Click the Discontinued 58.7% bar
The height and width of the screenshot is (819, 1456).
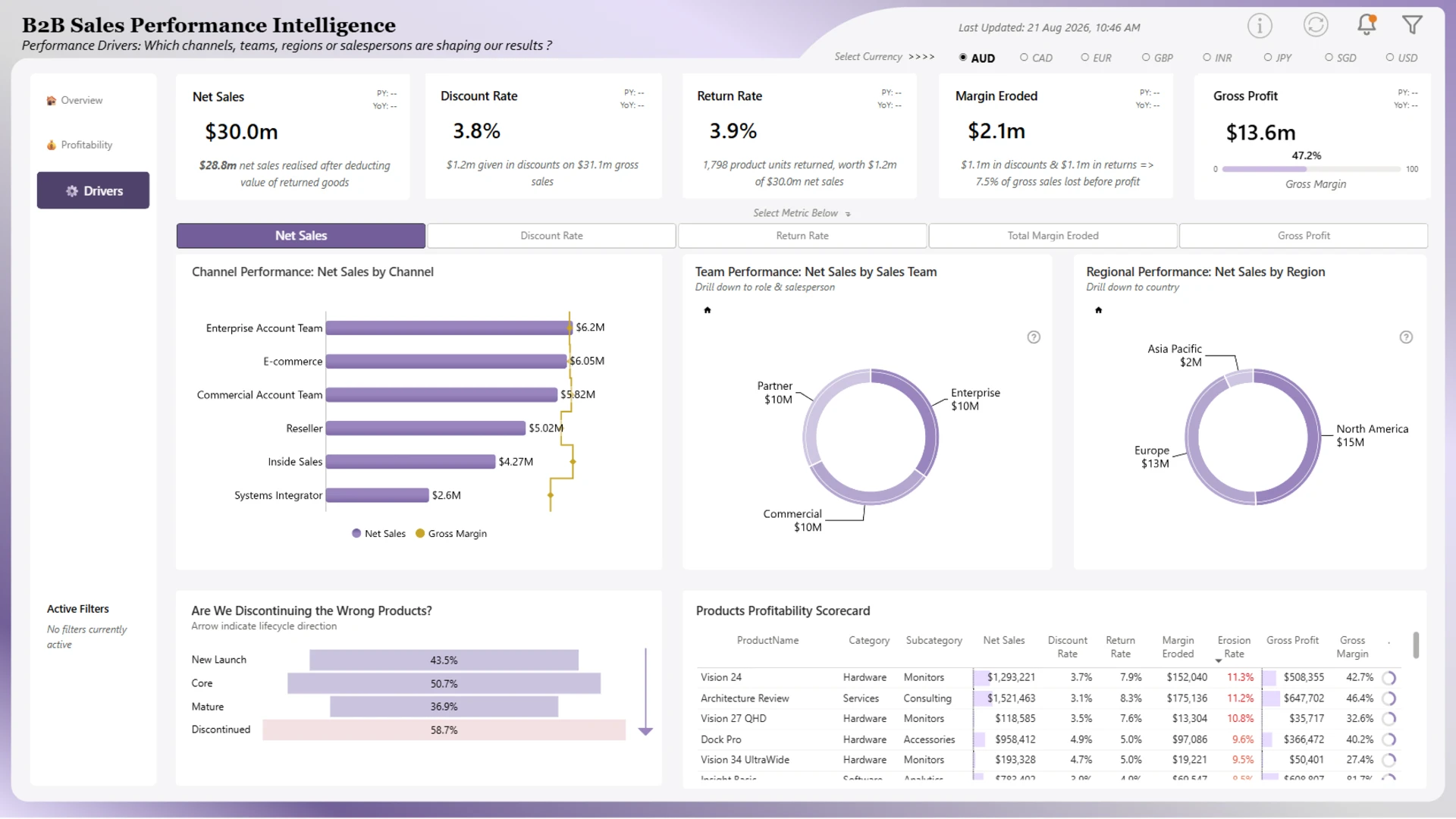pos(444,730)
